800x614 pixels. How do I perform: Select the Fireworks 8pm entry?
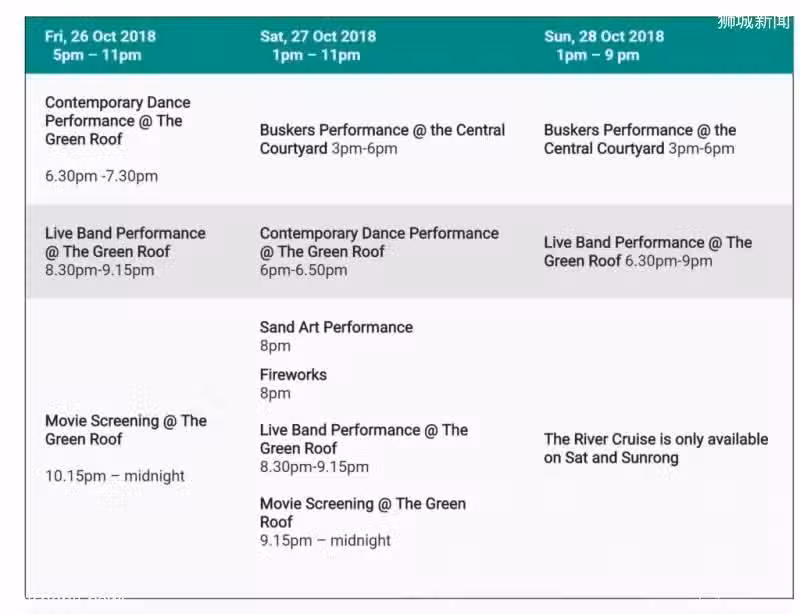pos(293,383)
